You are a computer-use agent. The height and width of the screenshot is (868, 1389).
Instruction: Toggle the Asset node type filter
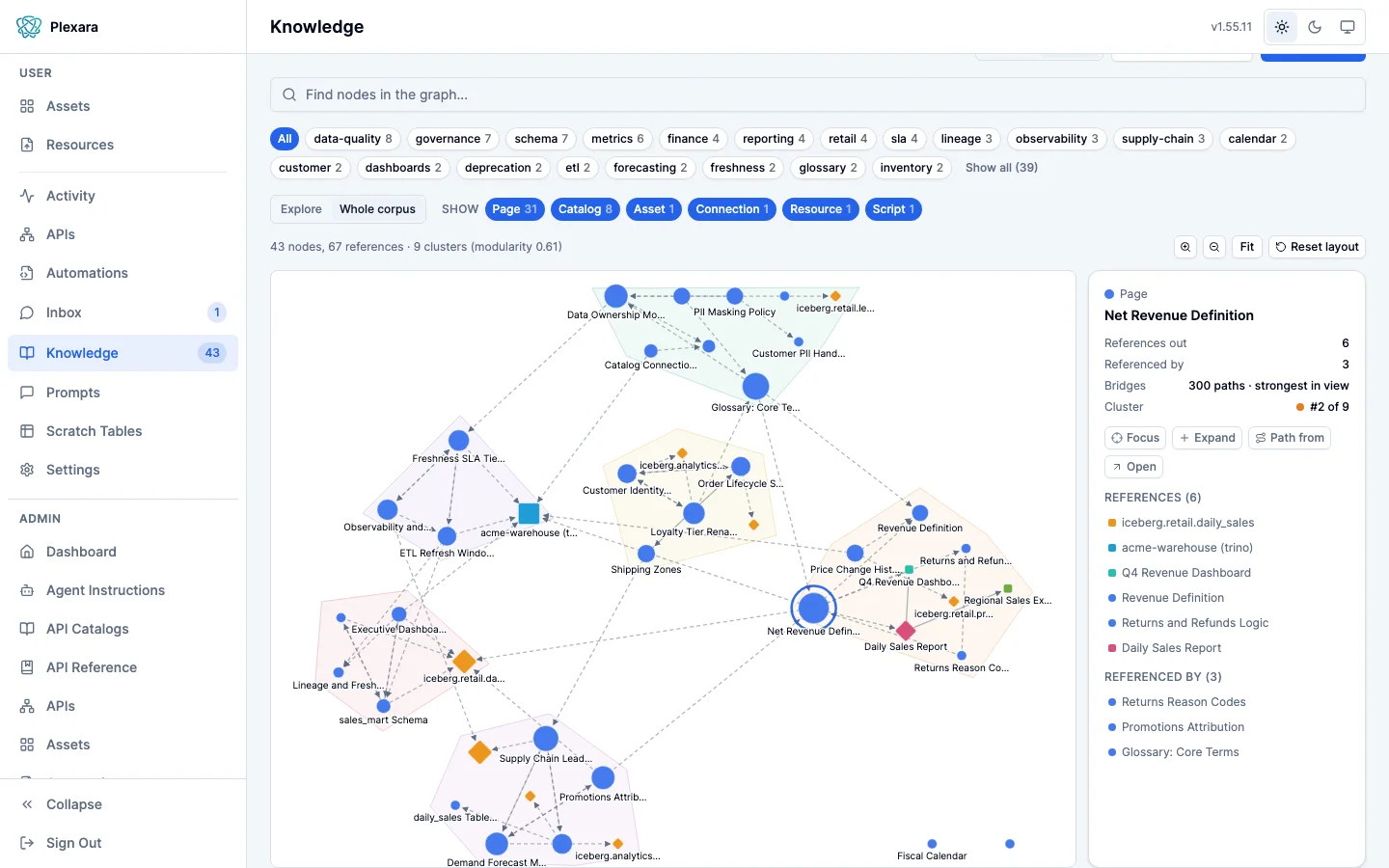coord(654,209)
